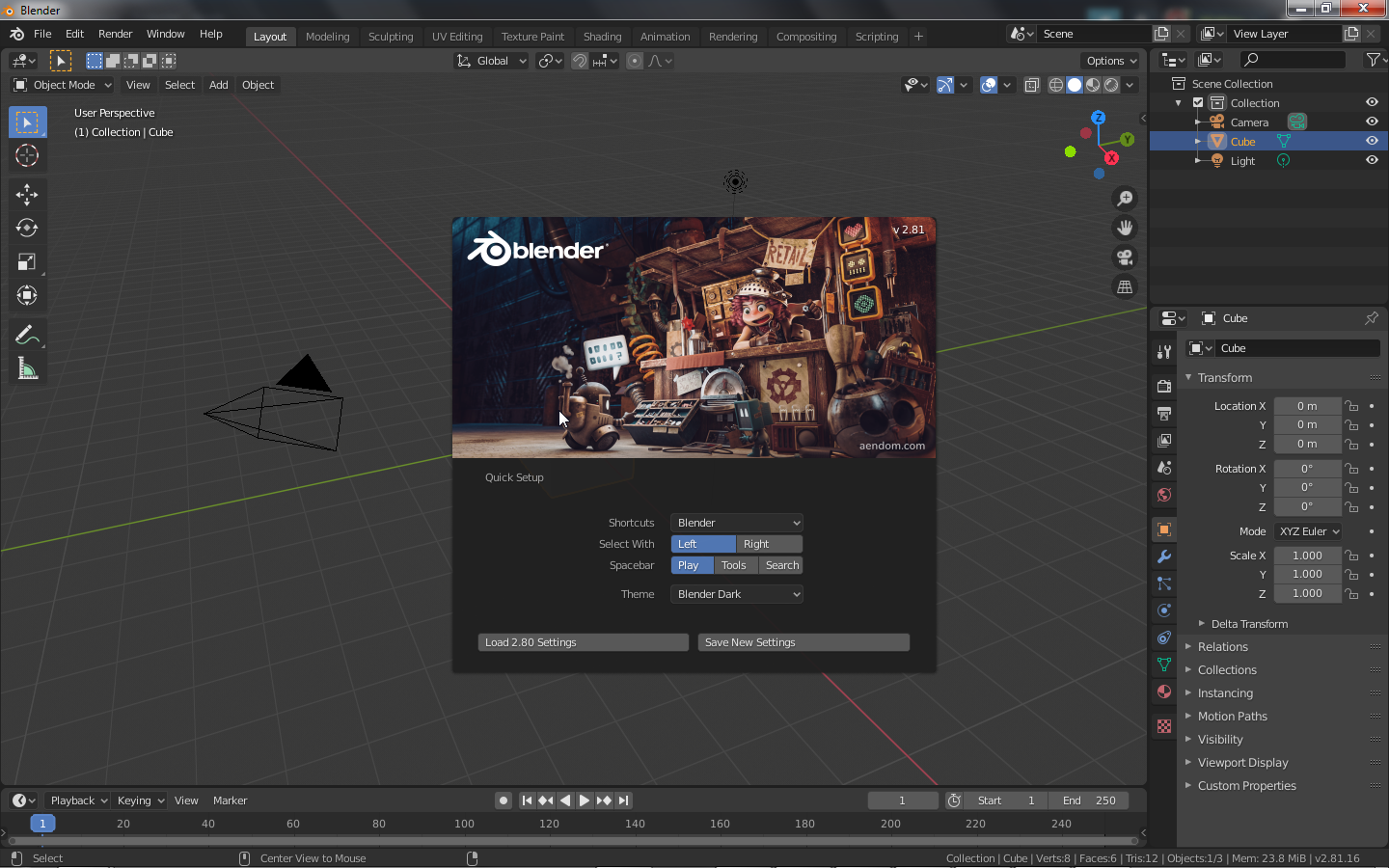Lock the Location X value
Viewport: 1389px width, 868px height.
pyautogui.click(x=1352, y=406)
